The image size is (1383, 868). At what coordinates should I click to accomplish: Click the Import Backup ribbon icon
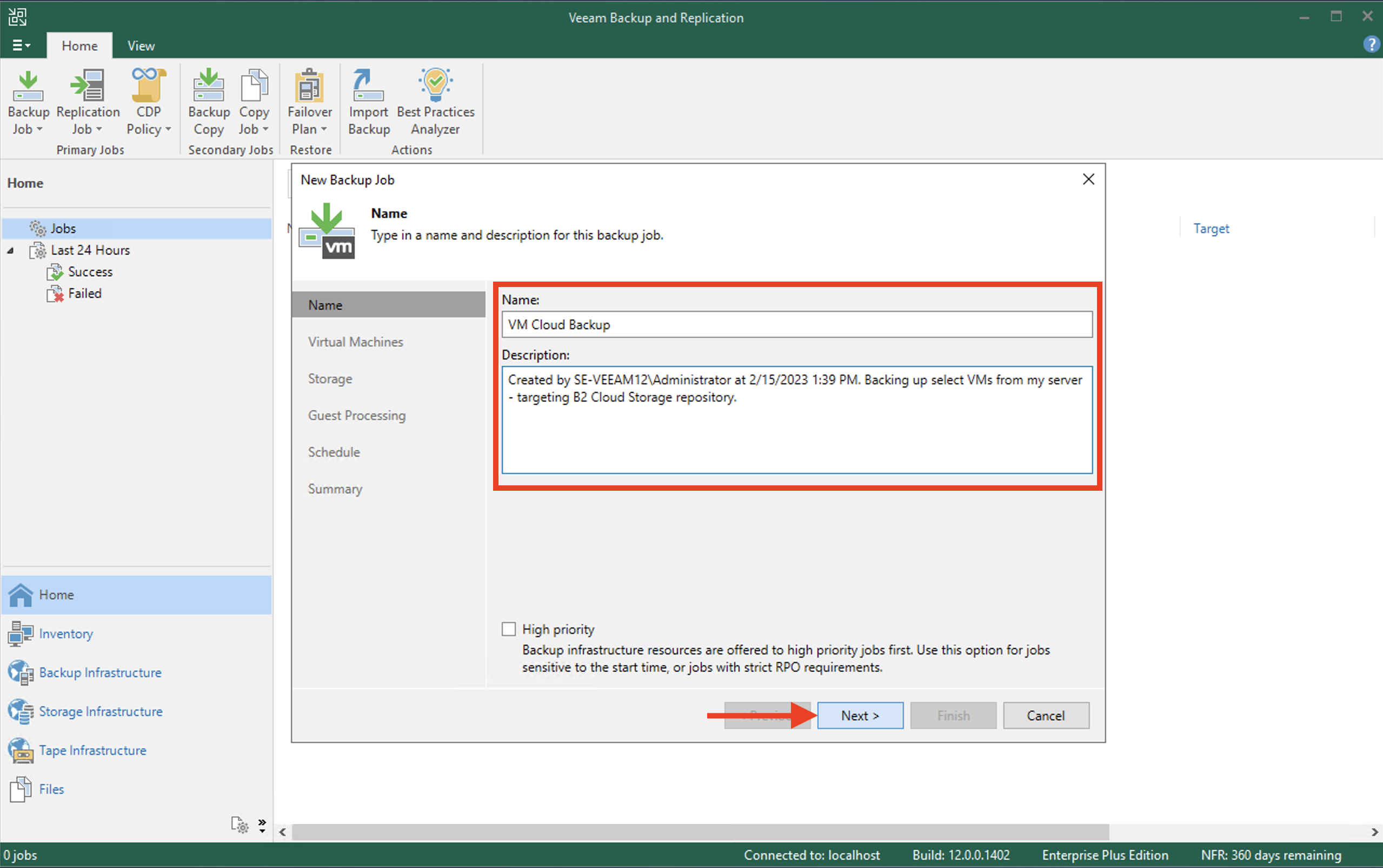[x=368, y=85]
